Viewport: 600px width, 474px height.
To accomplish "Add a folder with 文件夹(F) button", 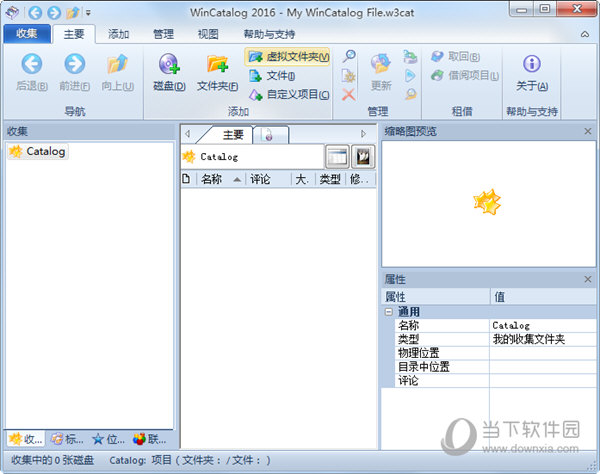I will coord(217,72).
